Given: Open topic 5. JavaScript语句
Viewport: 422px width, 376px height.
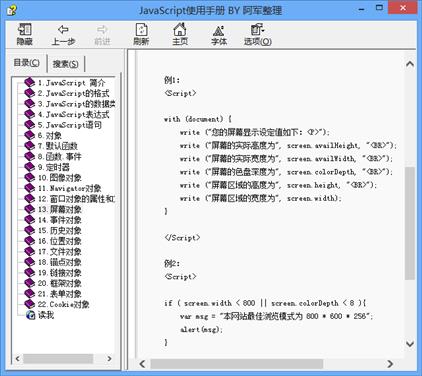Looking at the screenshot, I should click(x=70, y=125).
